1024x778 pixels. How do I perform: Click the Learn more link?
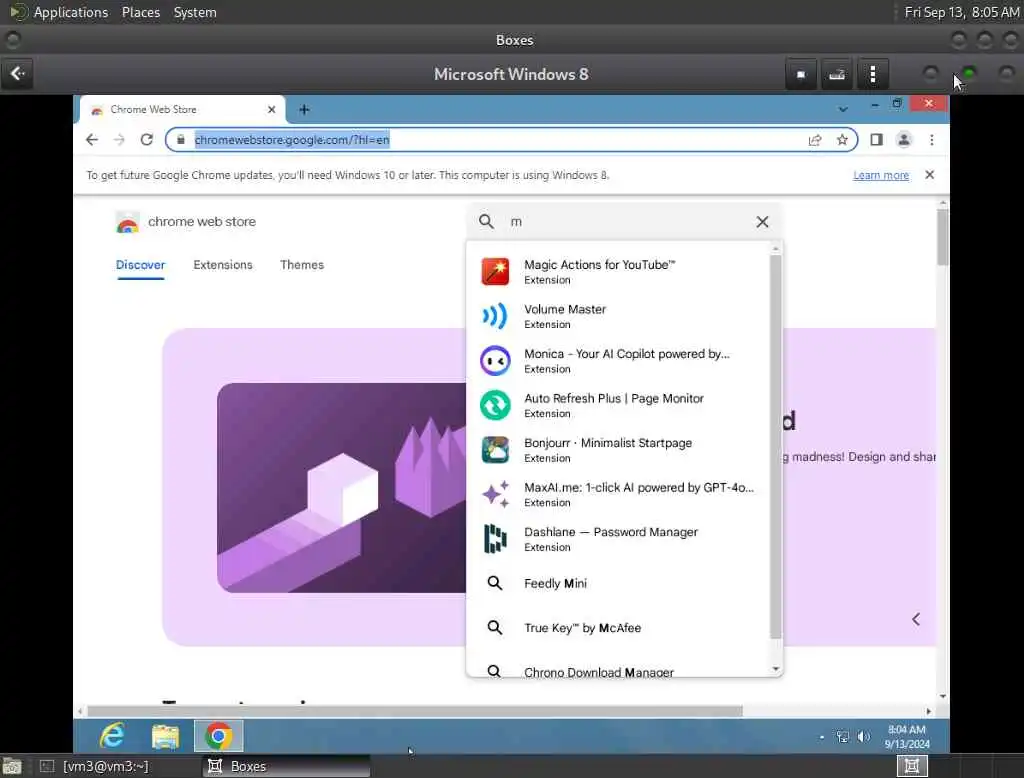(x=881, y=175)
